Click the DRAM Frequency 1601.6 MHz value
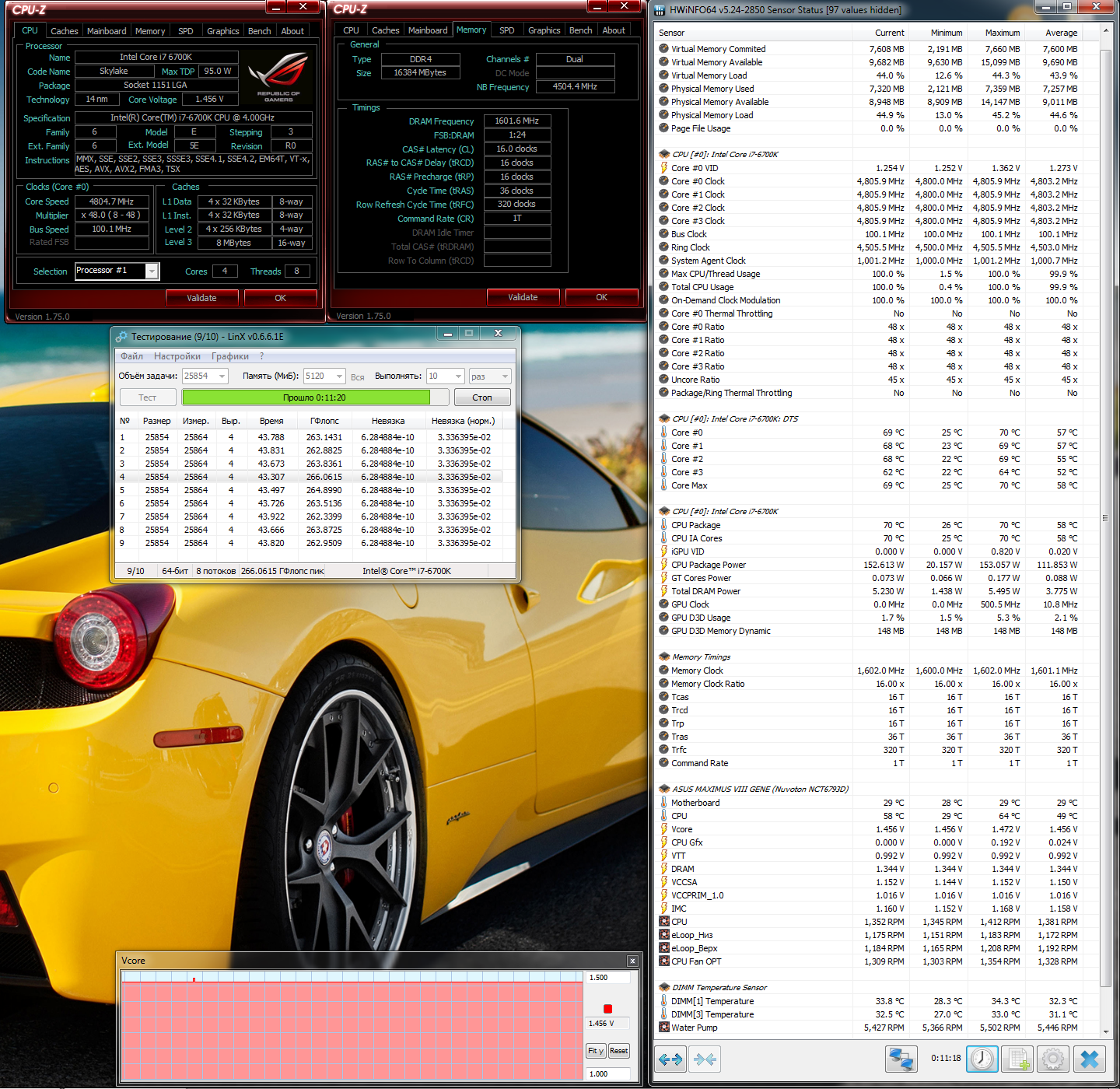 517,121
